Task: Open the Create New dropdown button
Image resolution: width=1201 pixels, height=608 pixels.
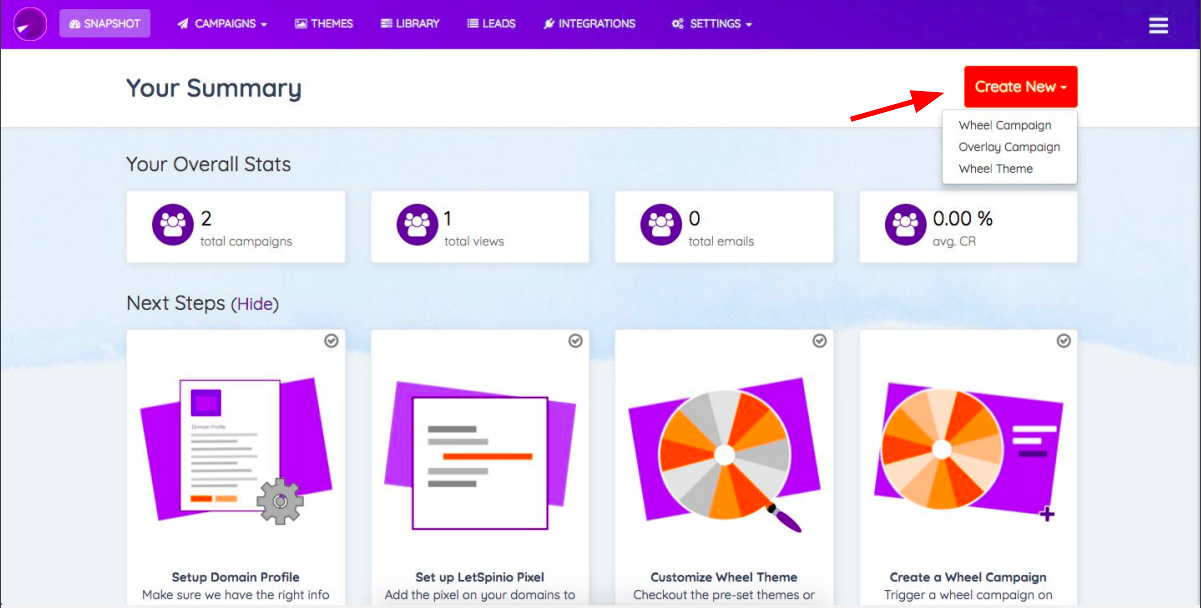Action: pyautogui.click(x=1021, y=87)
